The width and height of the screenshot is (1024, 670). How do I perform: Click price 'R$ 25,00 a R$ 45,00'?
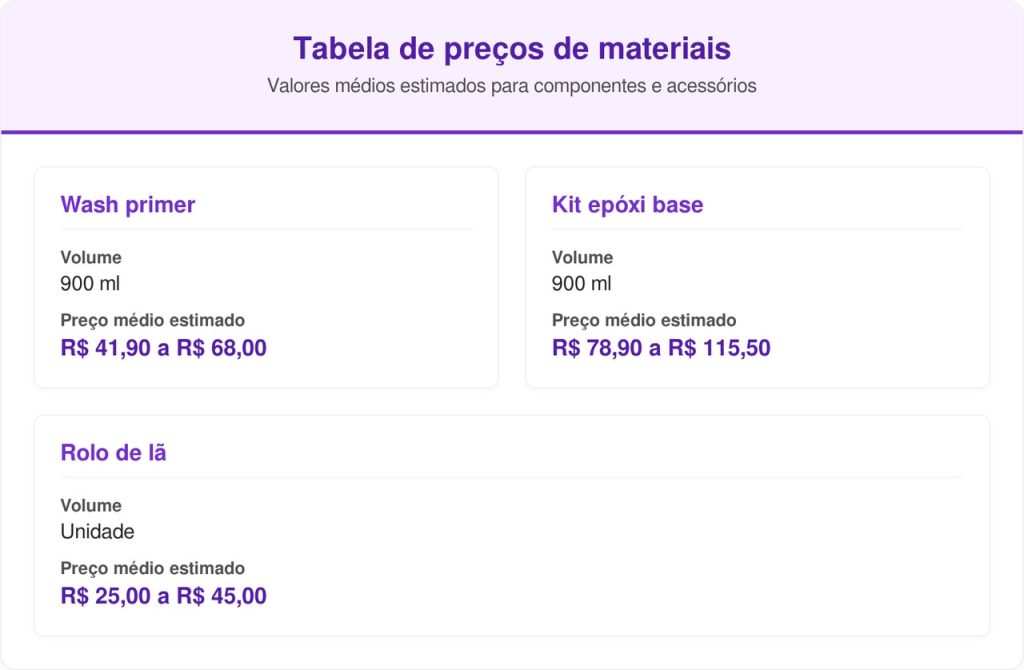163,596
